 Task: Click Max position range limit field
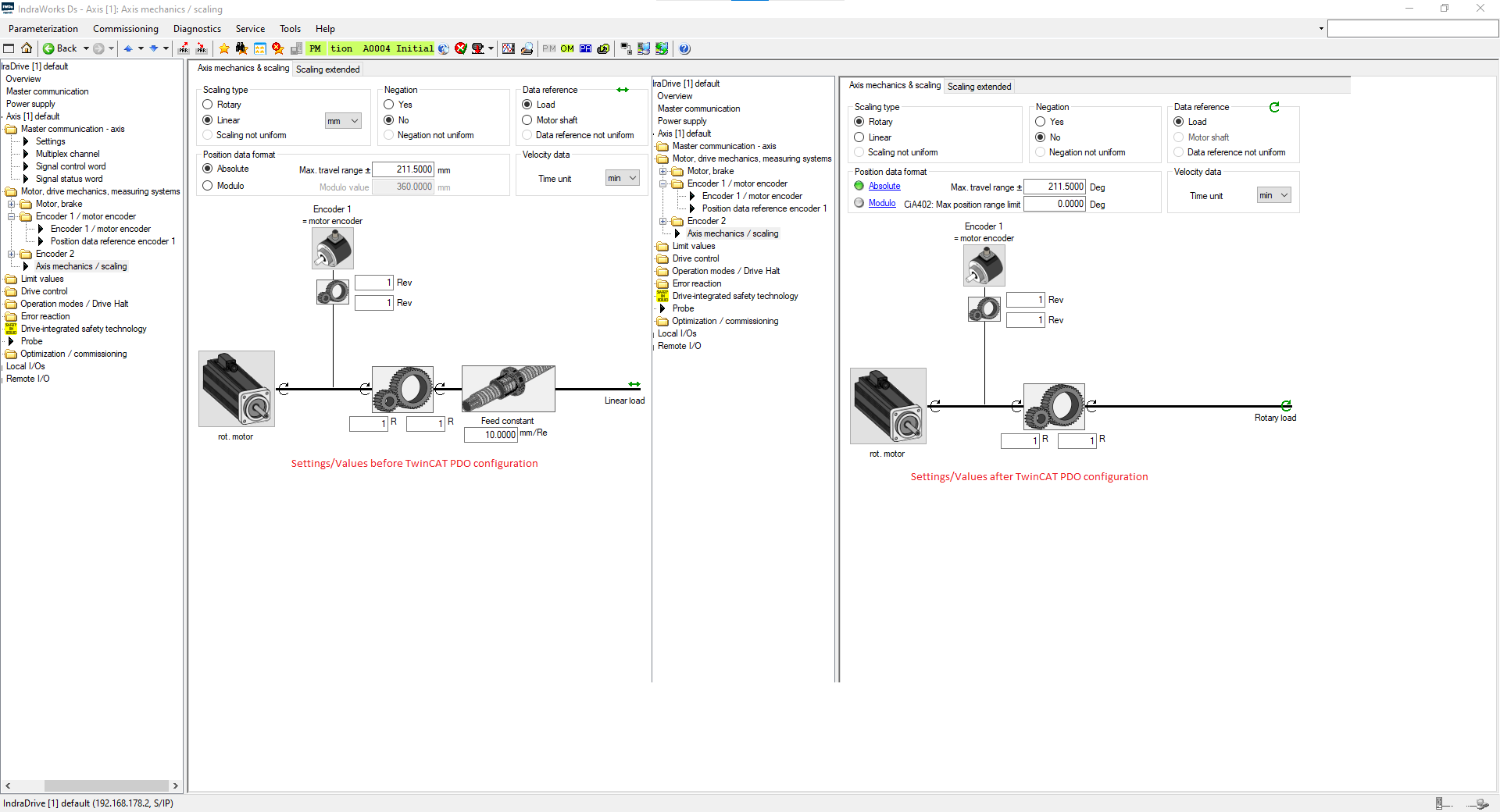click(x=1055, y=204)
